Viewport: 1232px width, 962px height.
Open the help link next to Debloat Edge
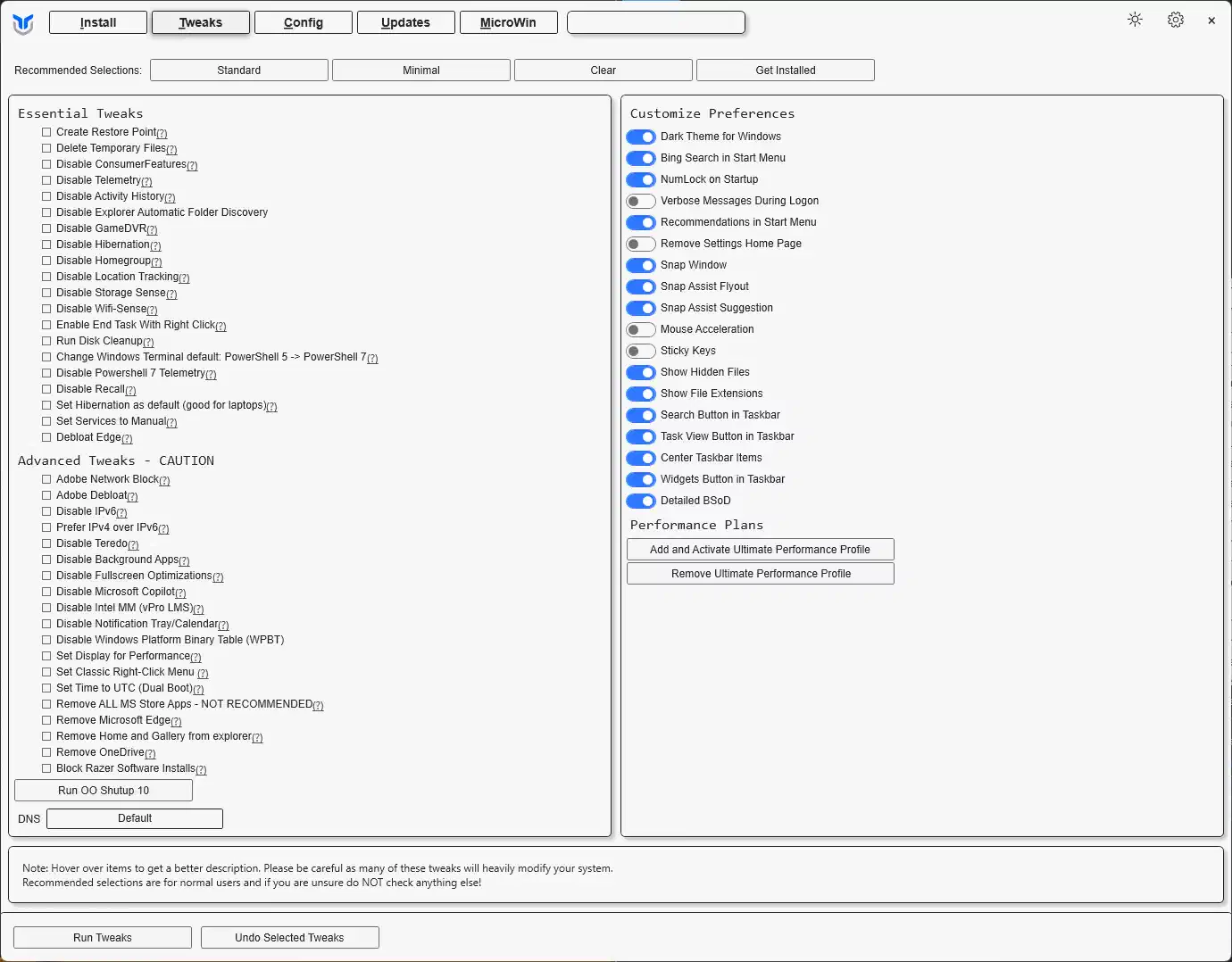[x=126, y=439]
